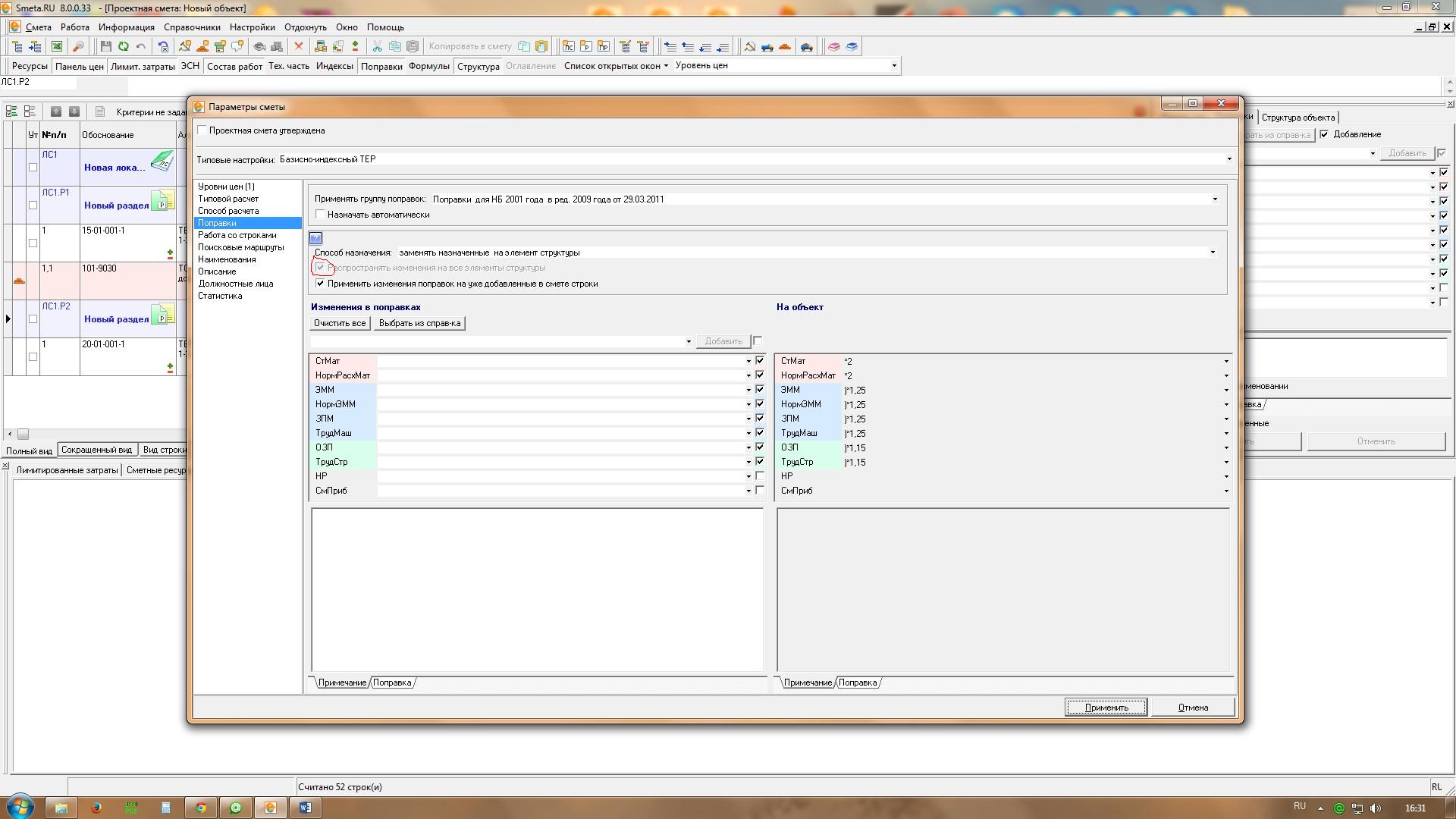
Task: Open Windows Start menu
Action: [x=20, y=806]
